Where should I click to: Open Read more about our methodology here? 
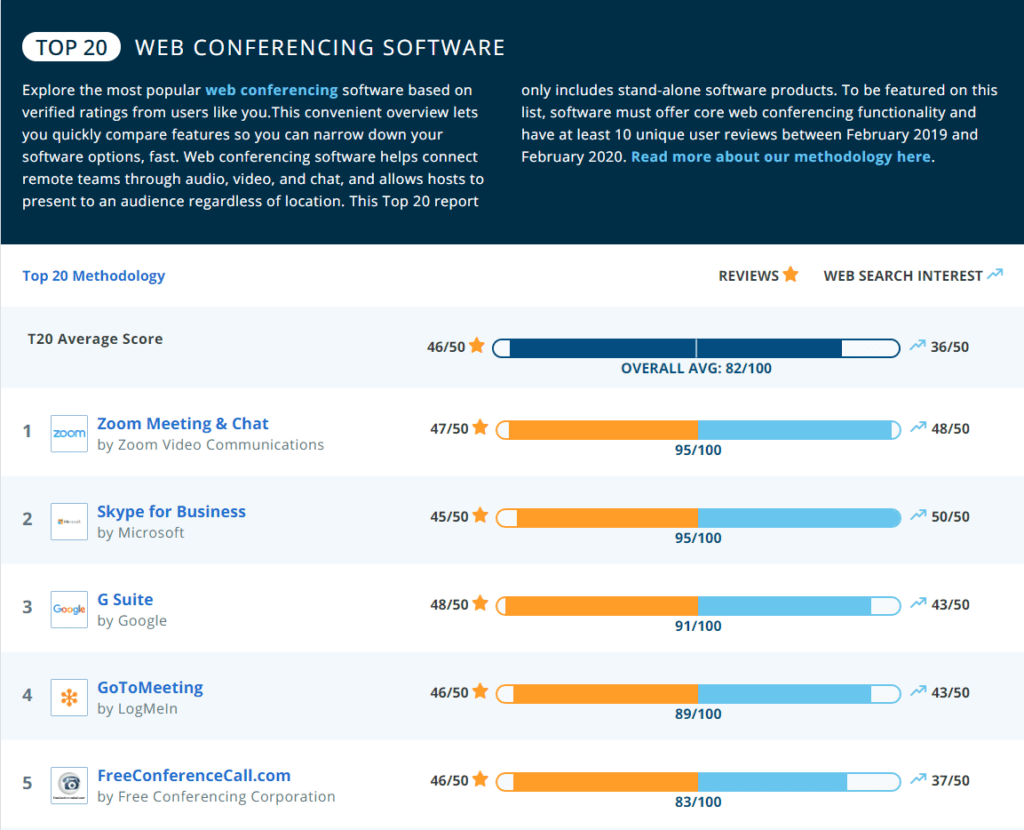tap(781, 157)
